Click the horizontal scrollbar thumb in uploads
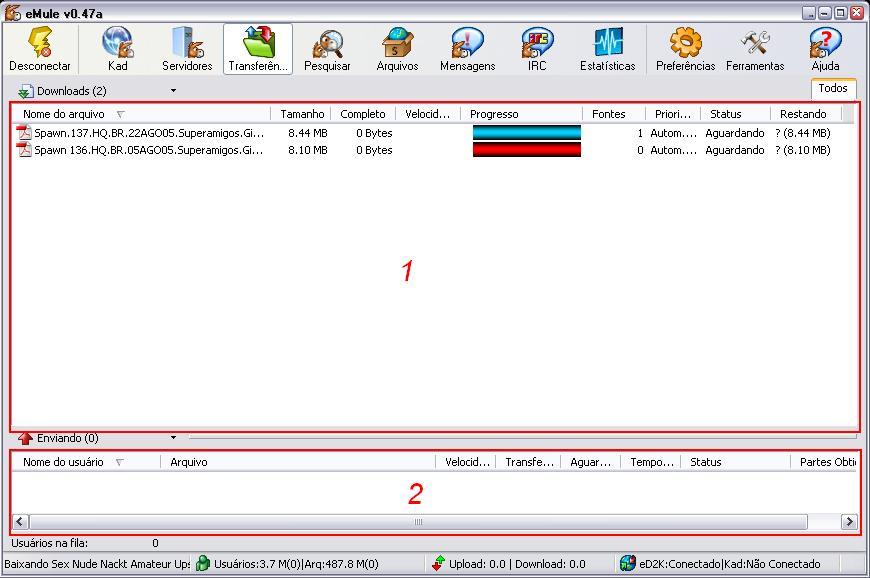 pyautogui.click(x=418, y=521)
